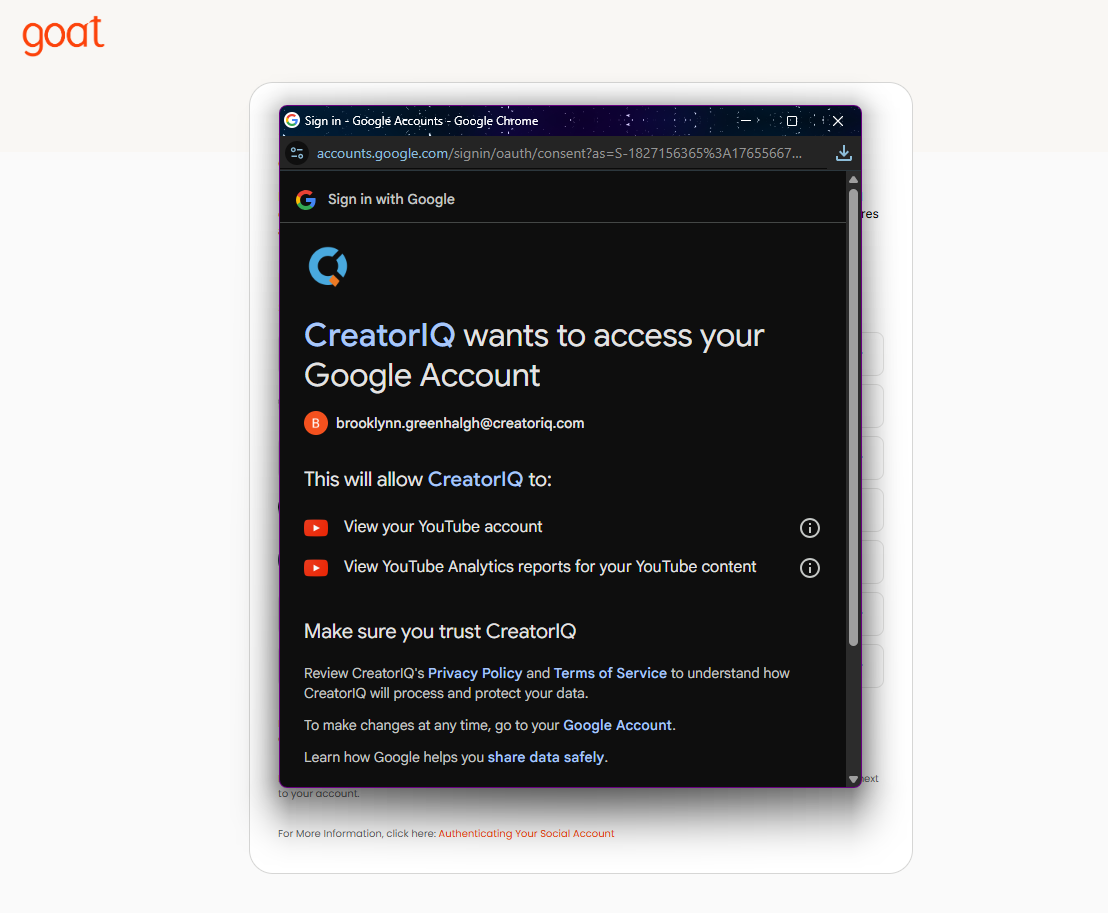The image size is (1108, 913).
Task: Click Chrome favicon in popup title bar
Action: 292,121
